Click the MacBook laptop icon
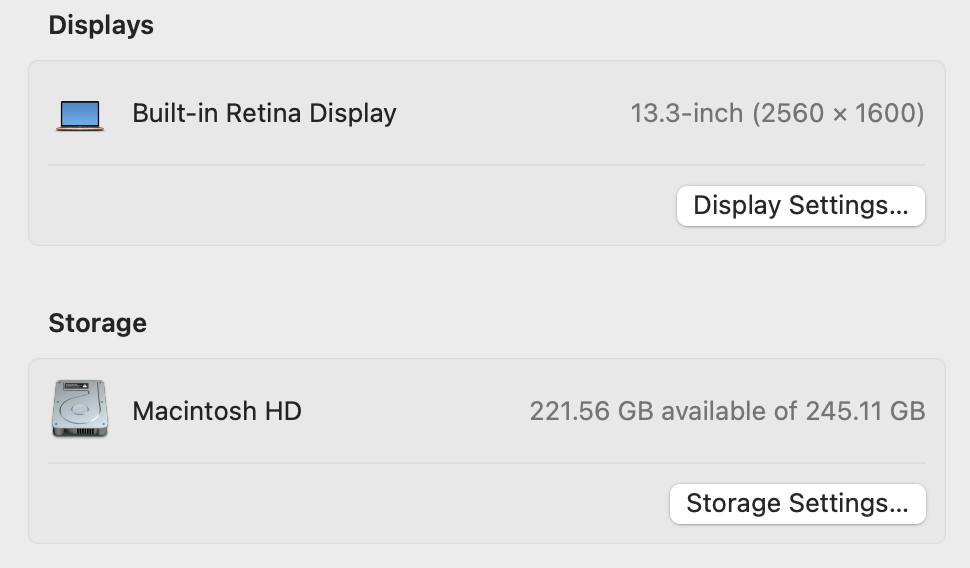This screenshot has height=568, width=970. click(x=79, y=114)
